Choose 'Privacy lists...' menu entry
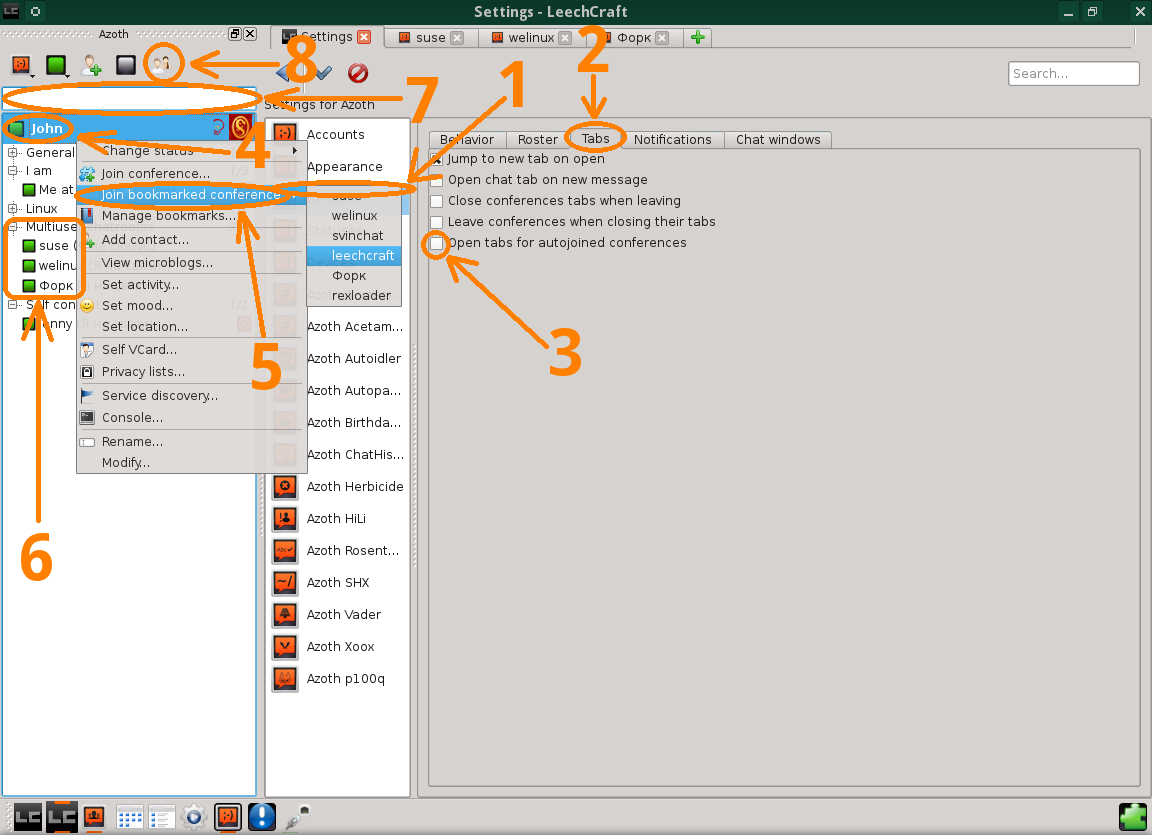1152x835 pixels. pyautogui.click(x=143, y=372)
